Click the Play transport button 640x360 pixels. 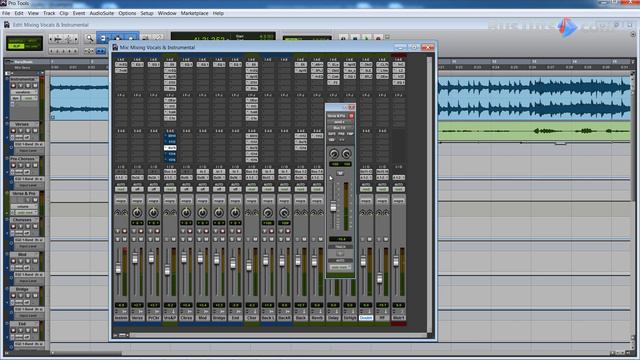(366, 38)
